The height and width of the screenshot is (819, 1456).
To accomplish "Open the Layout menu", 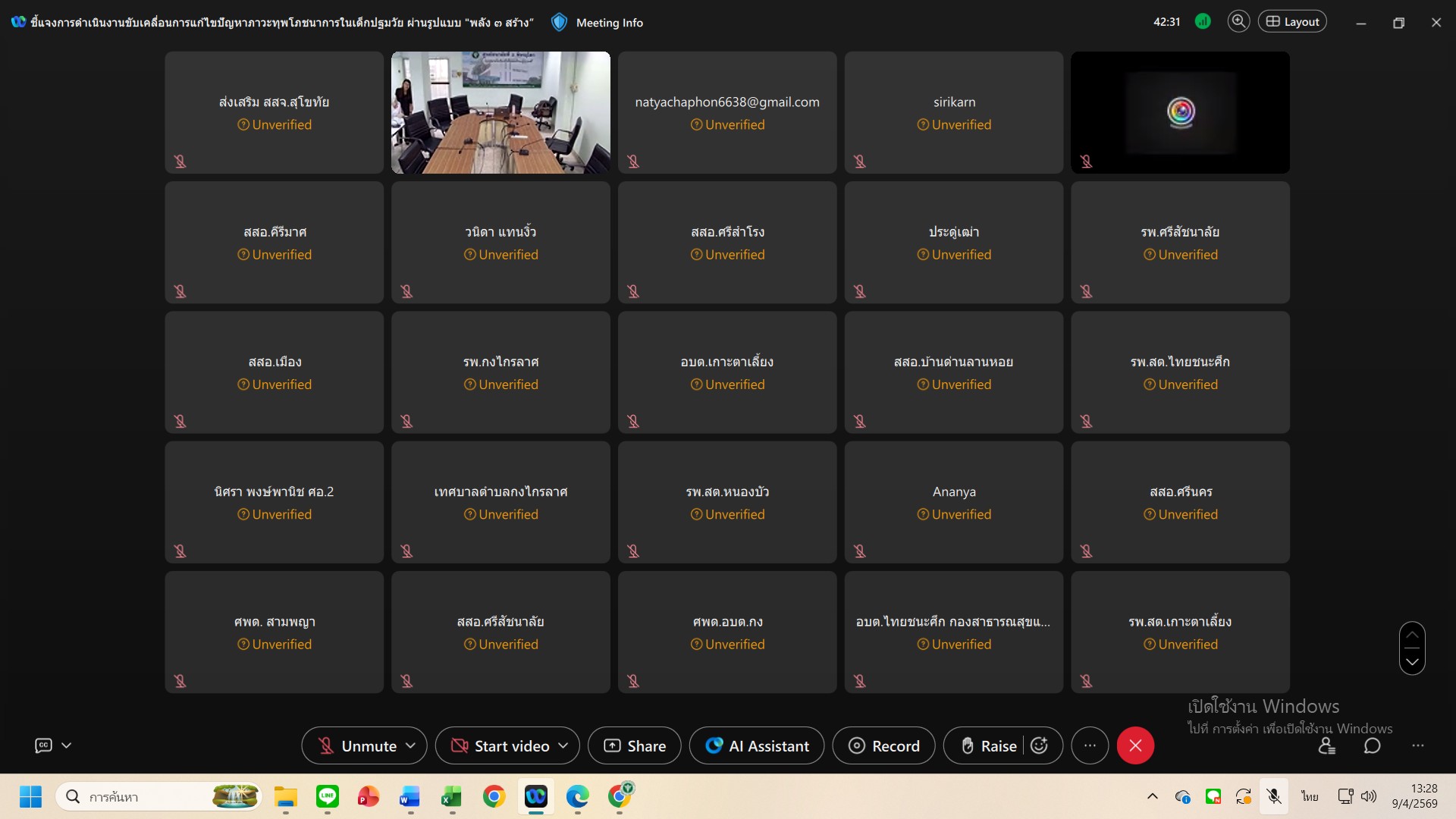I will click(x=1292, y=22).
